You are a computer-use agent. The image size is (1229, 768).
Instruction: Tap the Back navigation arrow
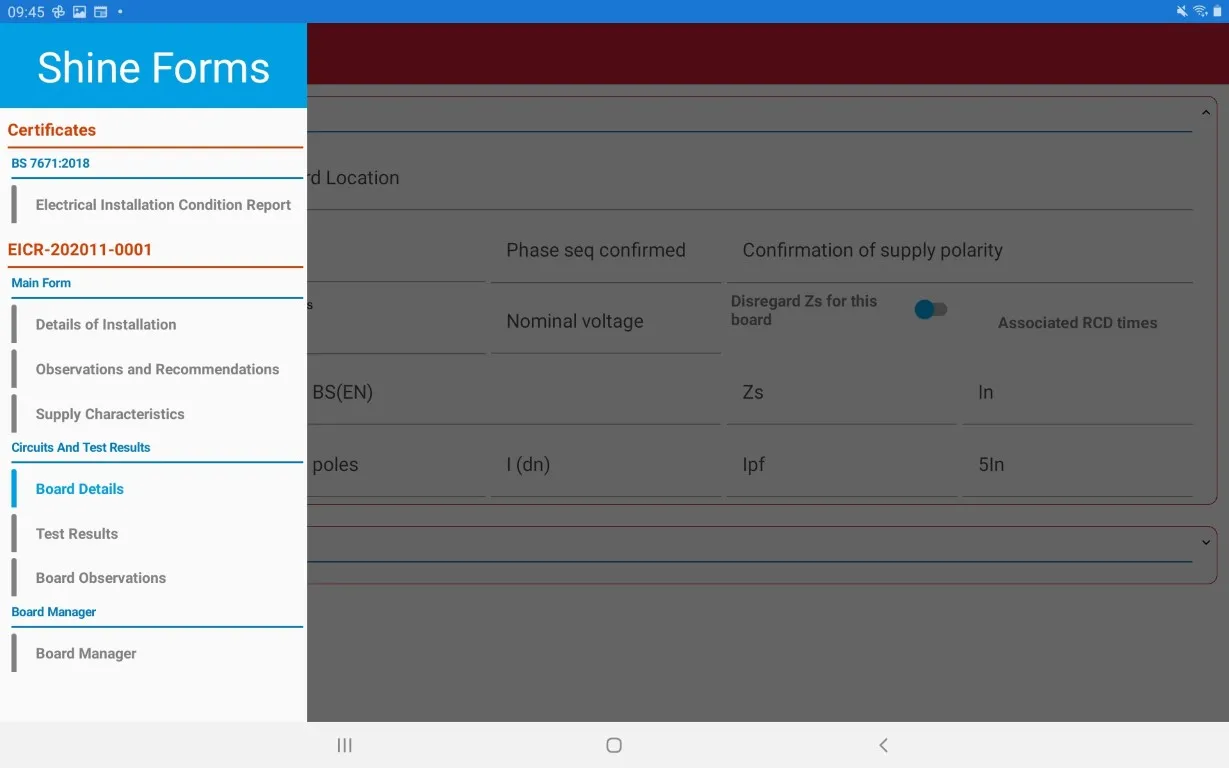pos(883,744)
